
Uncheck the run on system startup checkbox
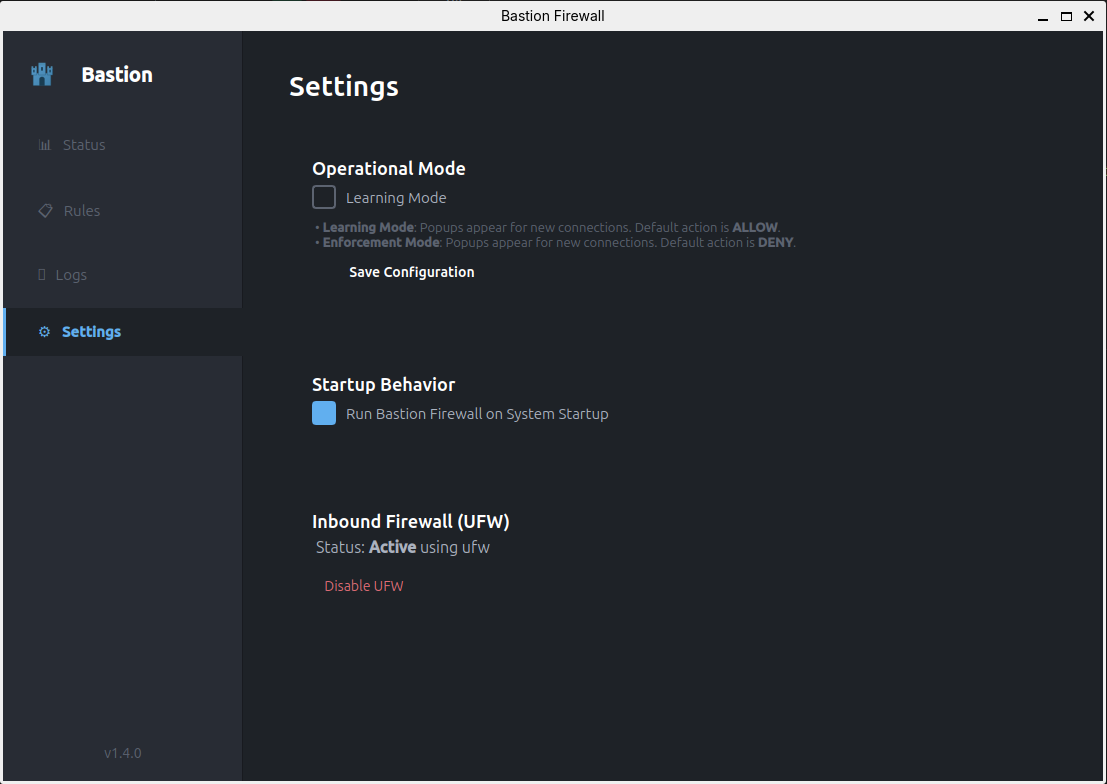click(x=324, y=413)
